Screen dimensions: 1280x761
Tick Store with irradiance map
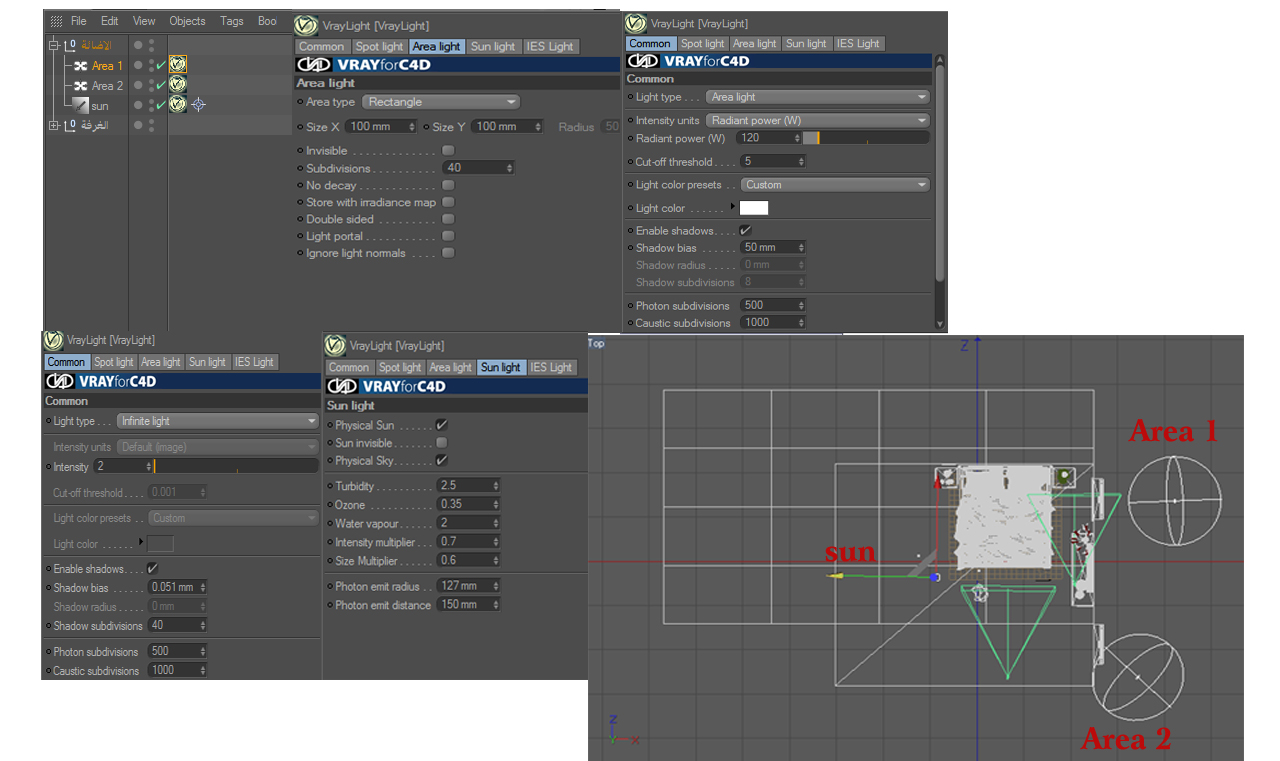click(448, 202)
